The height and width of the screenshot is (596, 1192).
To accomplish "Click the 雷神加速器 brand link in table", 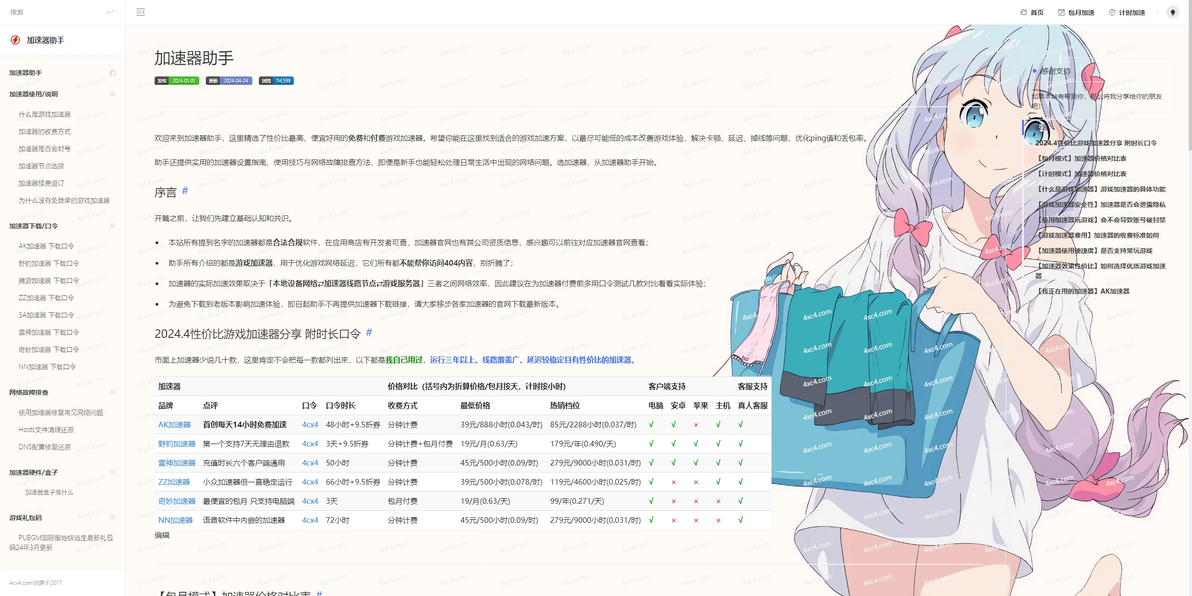I will 176,463.
